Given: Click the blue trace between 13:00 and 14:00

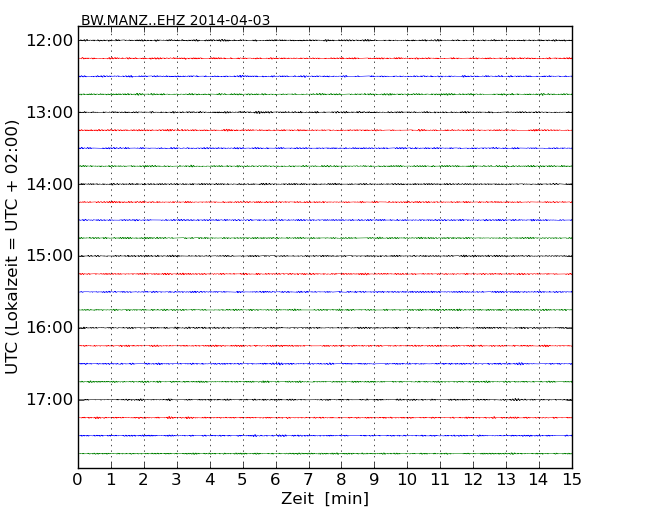Looking at the screenshot, I should 325,148.
